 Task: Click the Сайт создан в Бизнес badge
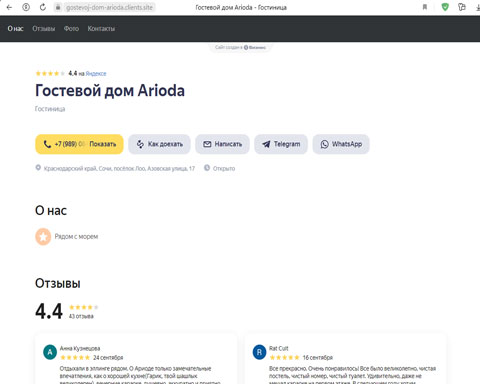[240, 47]
